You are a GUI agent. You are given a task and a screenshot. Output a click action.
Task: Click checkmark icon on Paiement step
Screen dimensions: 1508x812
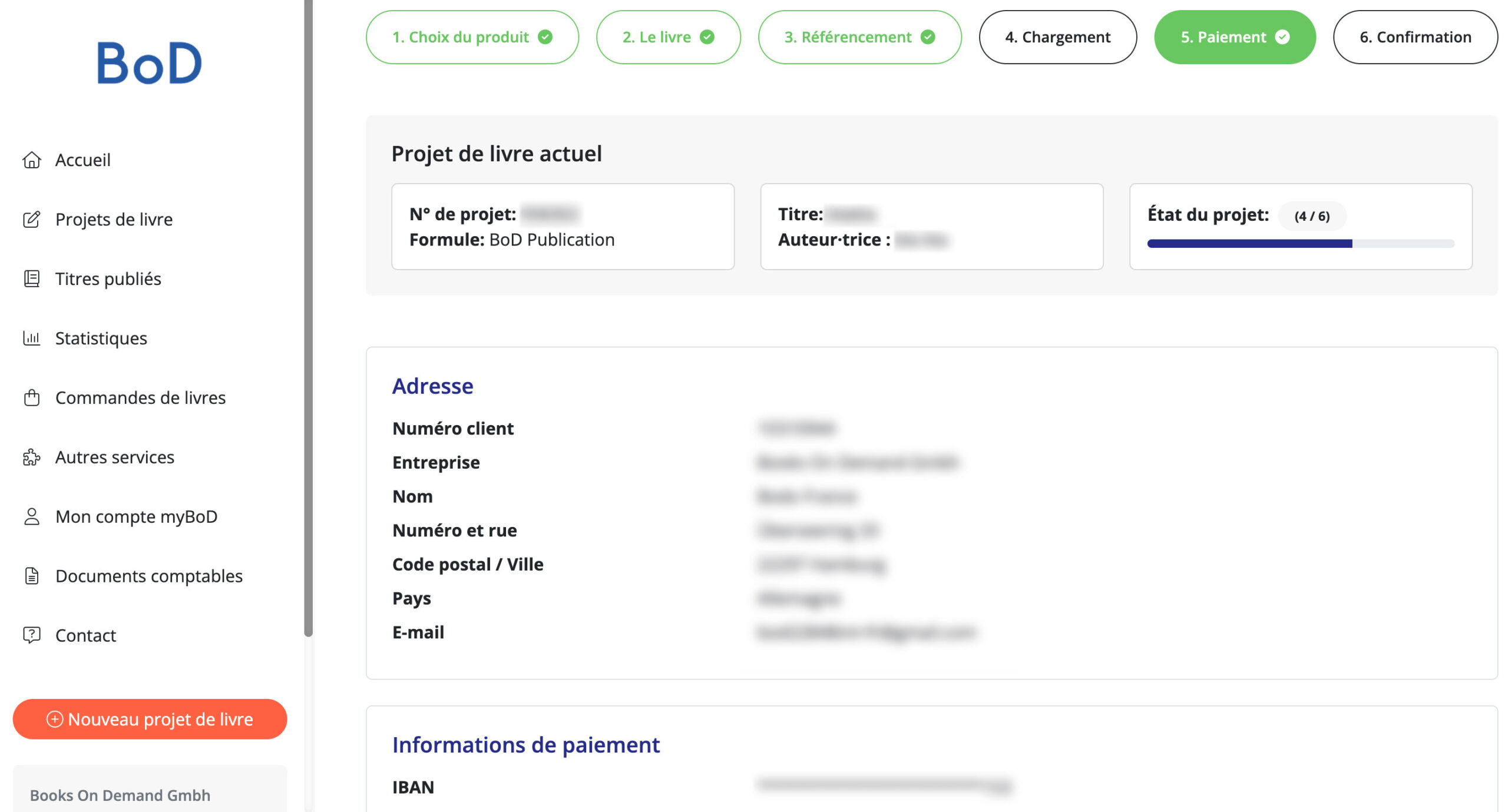1282,37
